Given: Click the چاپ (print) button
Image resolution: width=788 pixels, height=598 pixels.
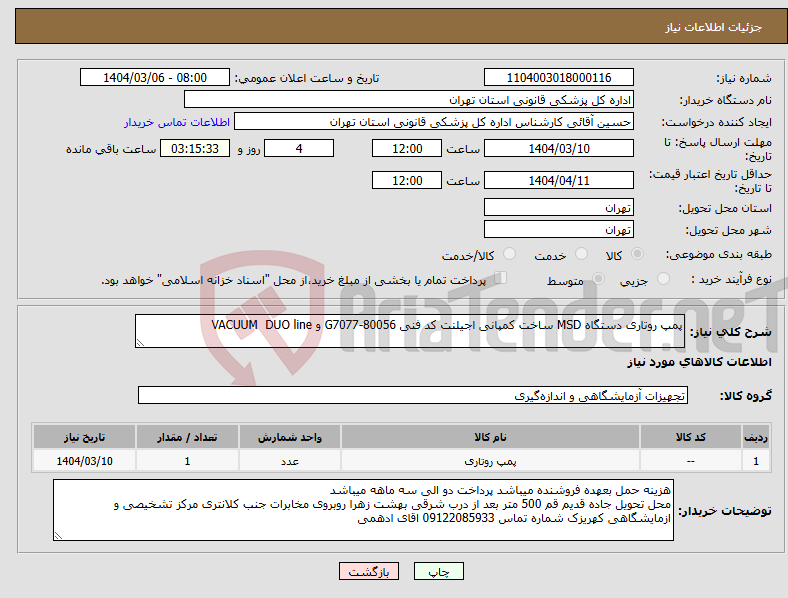Looking at the screenshot, I should (439, 571).
